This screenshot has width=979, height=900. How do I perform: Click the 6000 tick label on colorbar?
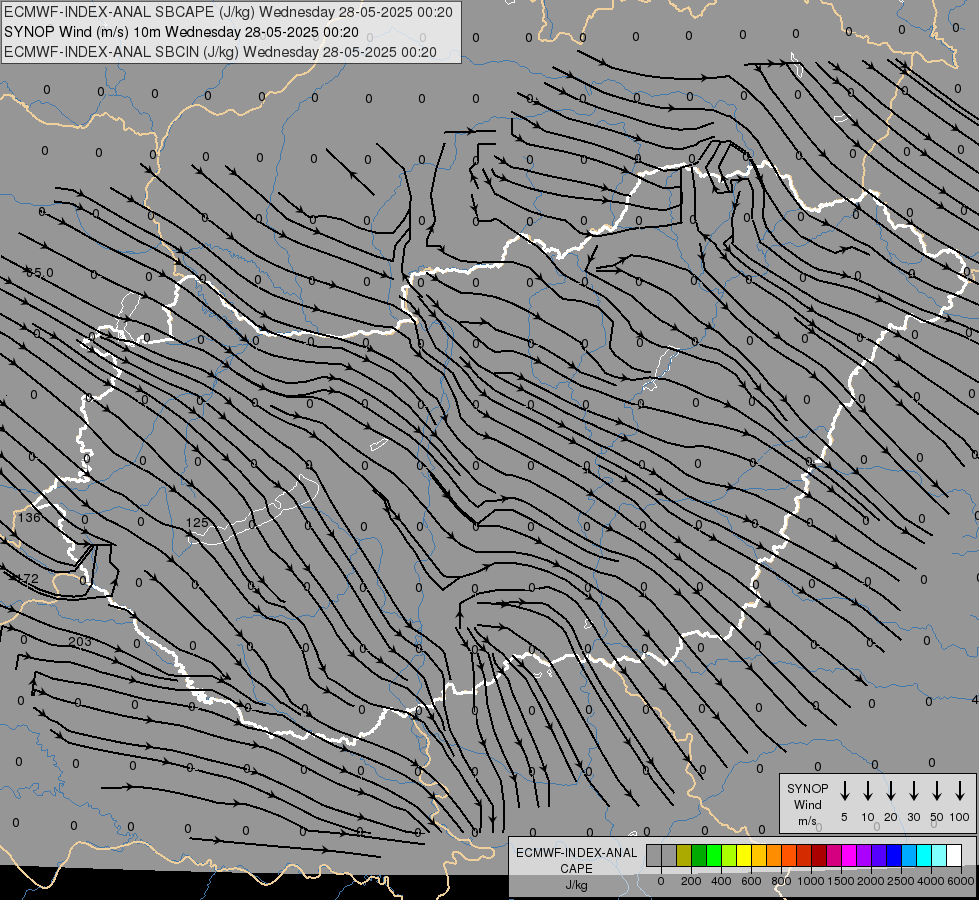(x=961, y=881)
